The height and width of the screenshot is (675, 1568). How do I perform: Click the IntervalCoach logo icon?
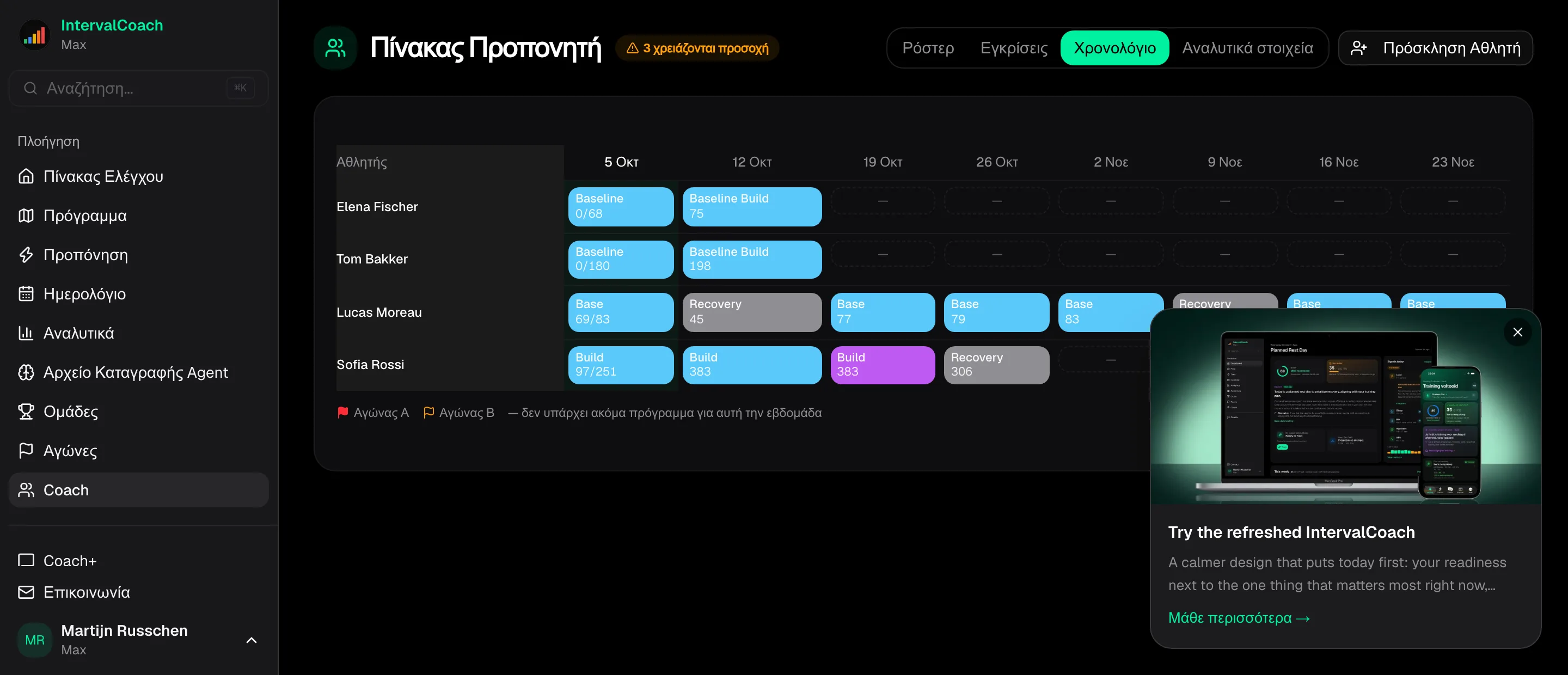click(34, 35)
